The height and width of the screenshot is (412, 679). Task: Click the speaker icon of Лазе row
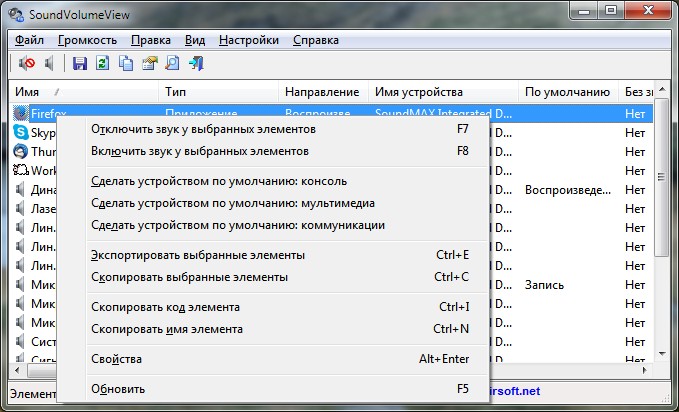(x=20, y=208)
